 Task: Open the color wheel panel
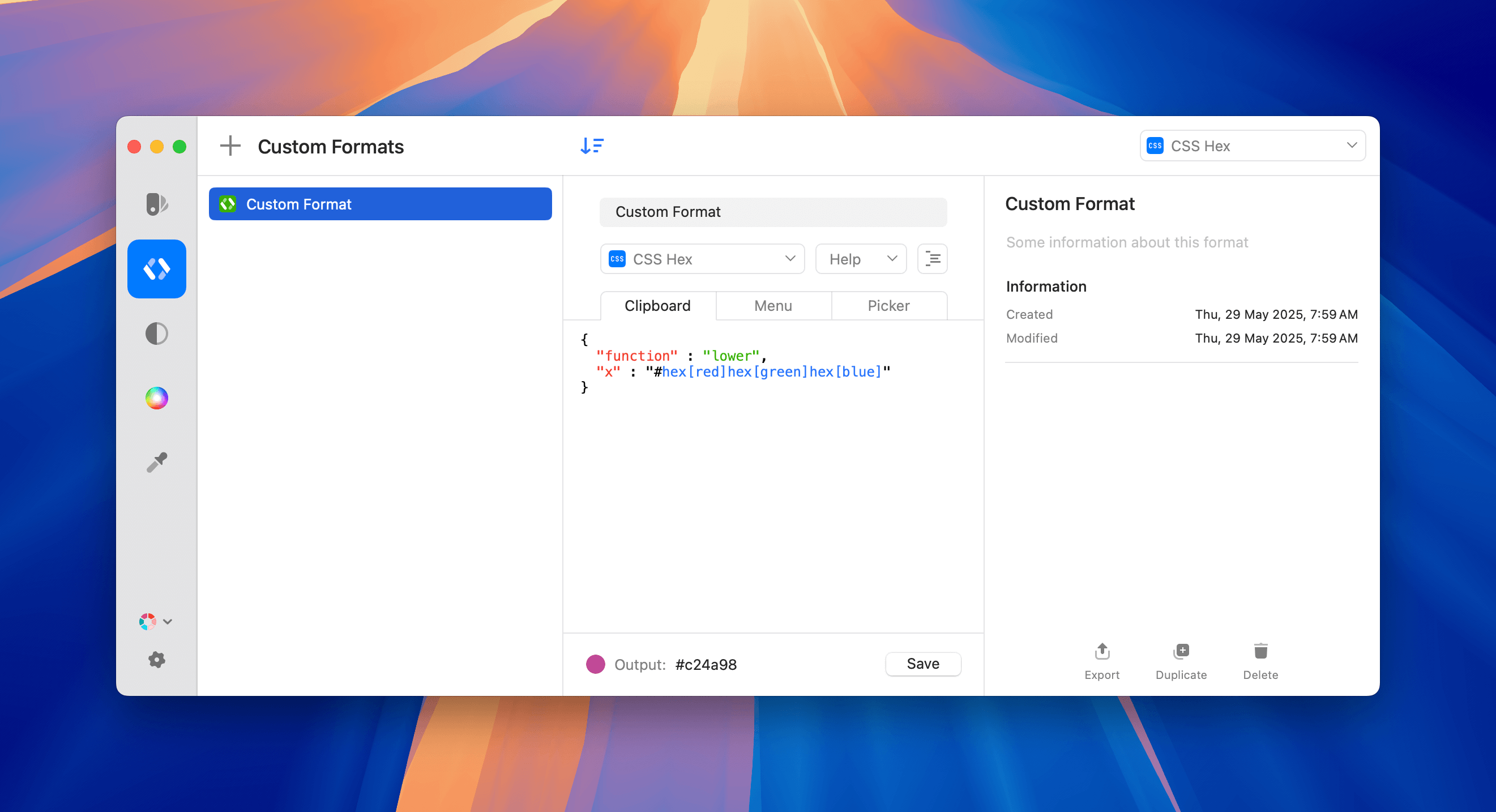click(x=156, y=398)
